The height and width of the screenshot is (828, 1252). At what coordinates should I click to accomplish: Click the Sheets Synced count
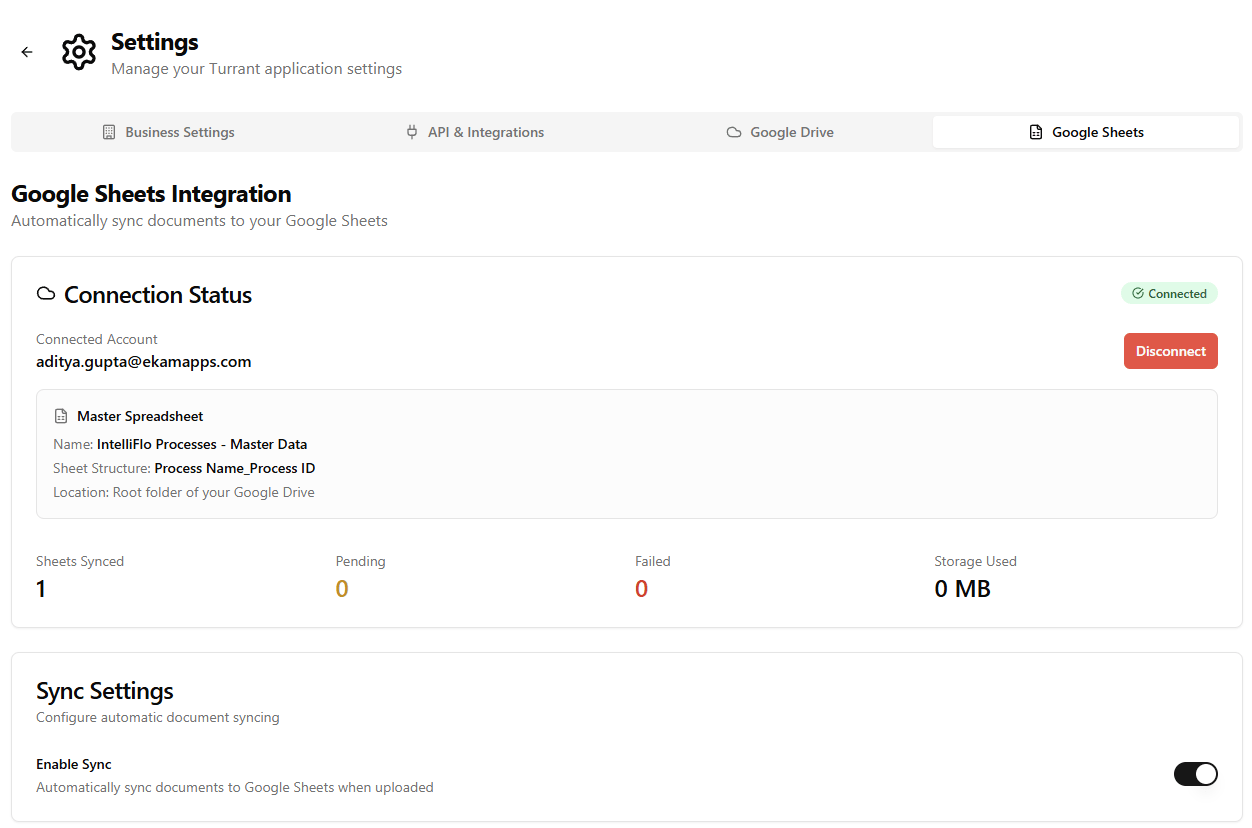pyautogui.click(x=41, y=589)
